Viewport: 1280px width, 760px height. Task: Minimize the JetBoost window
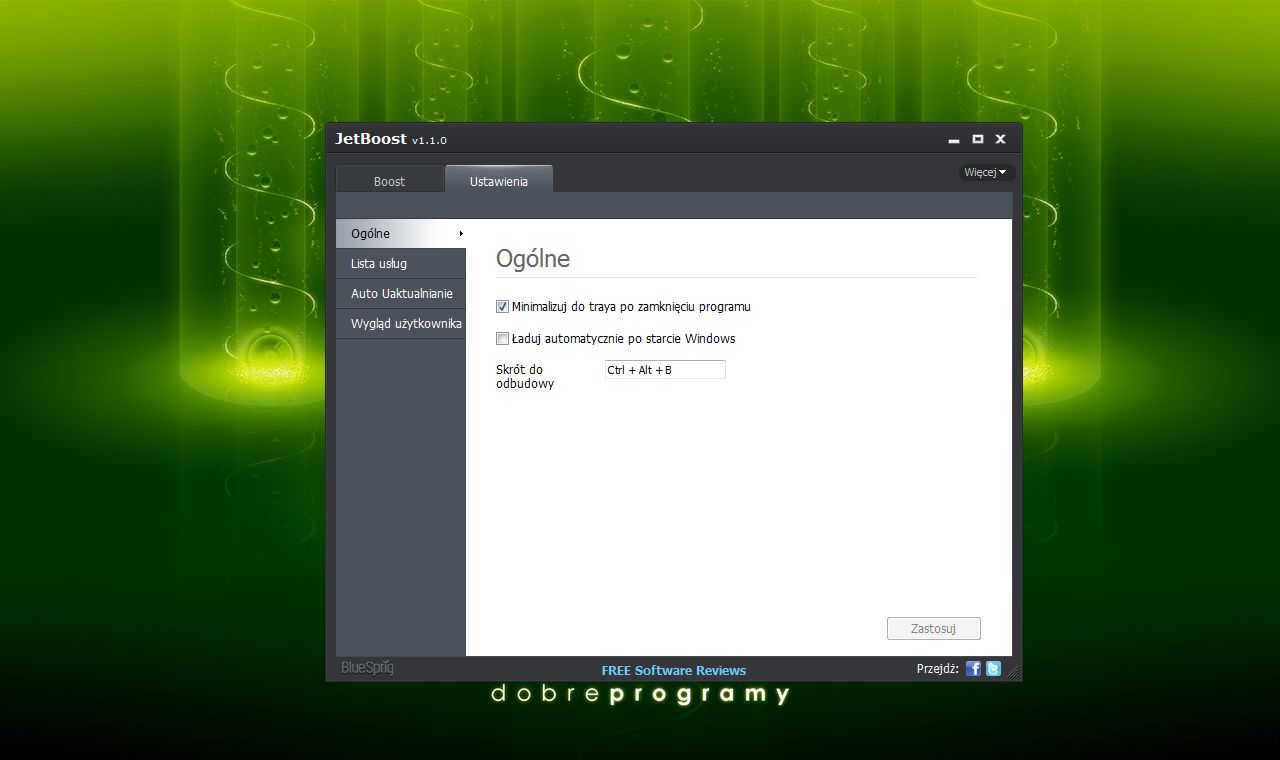[x=954, y=140]
